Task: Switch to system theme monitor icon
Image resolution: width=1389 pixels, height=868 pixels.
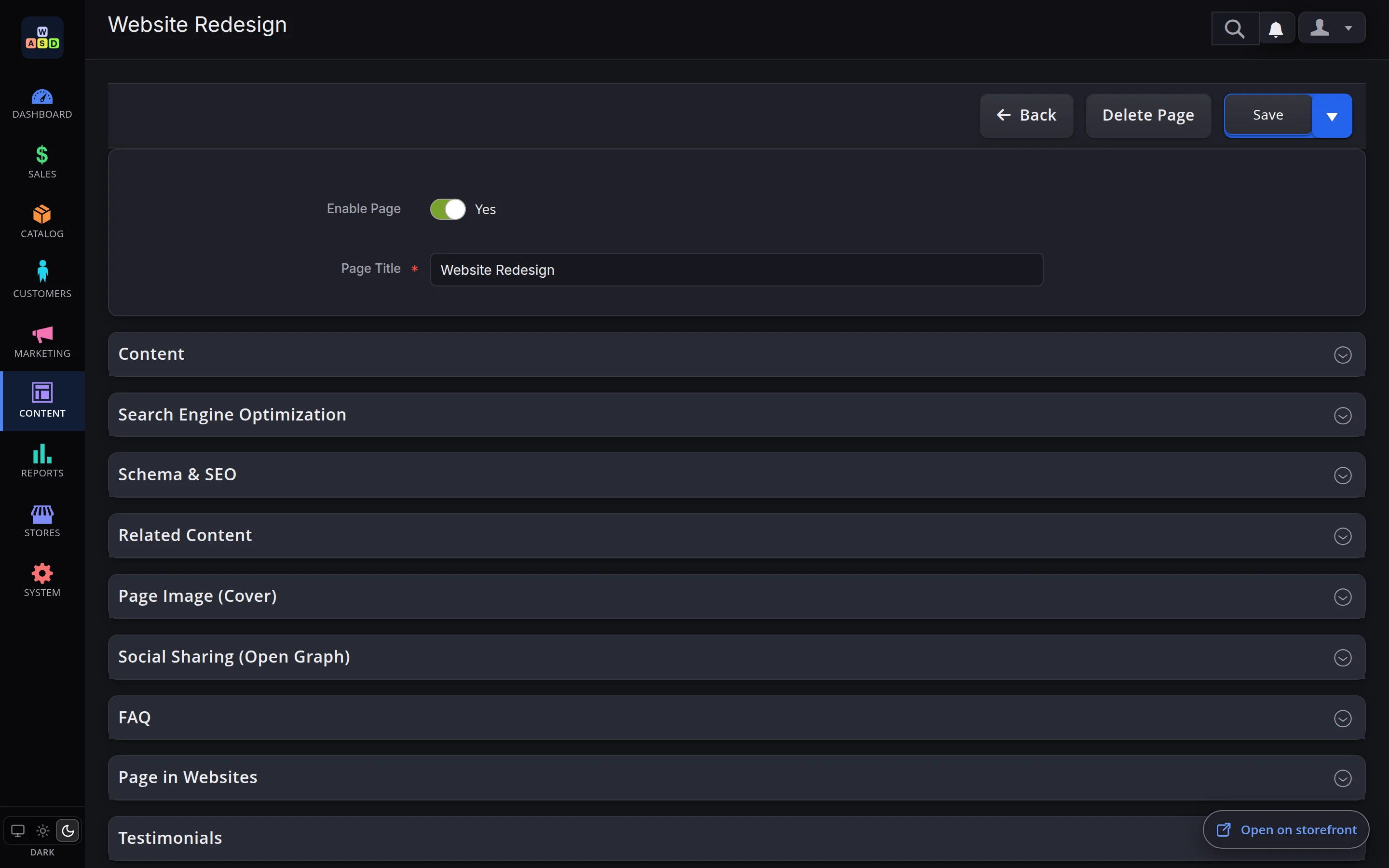Action: 18,831
